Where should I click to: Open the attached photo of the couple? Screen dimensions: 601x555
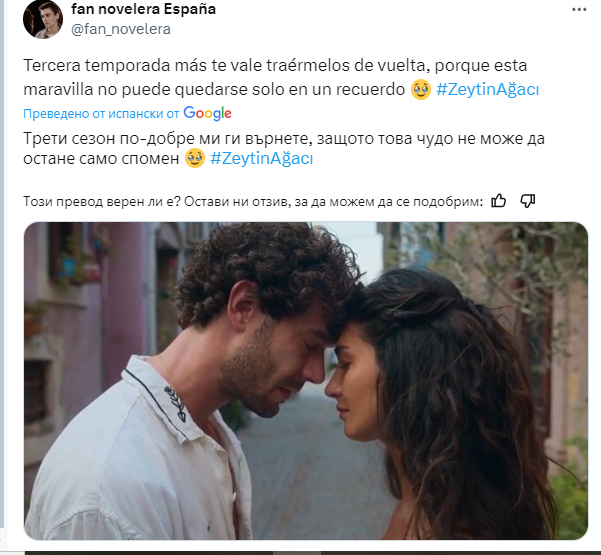[x=306, y=381]
